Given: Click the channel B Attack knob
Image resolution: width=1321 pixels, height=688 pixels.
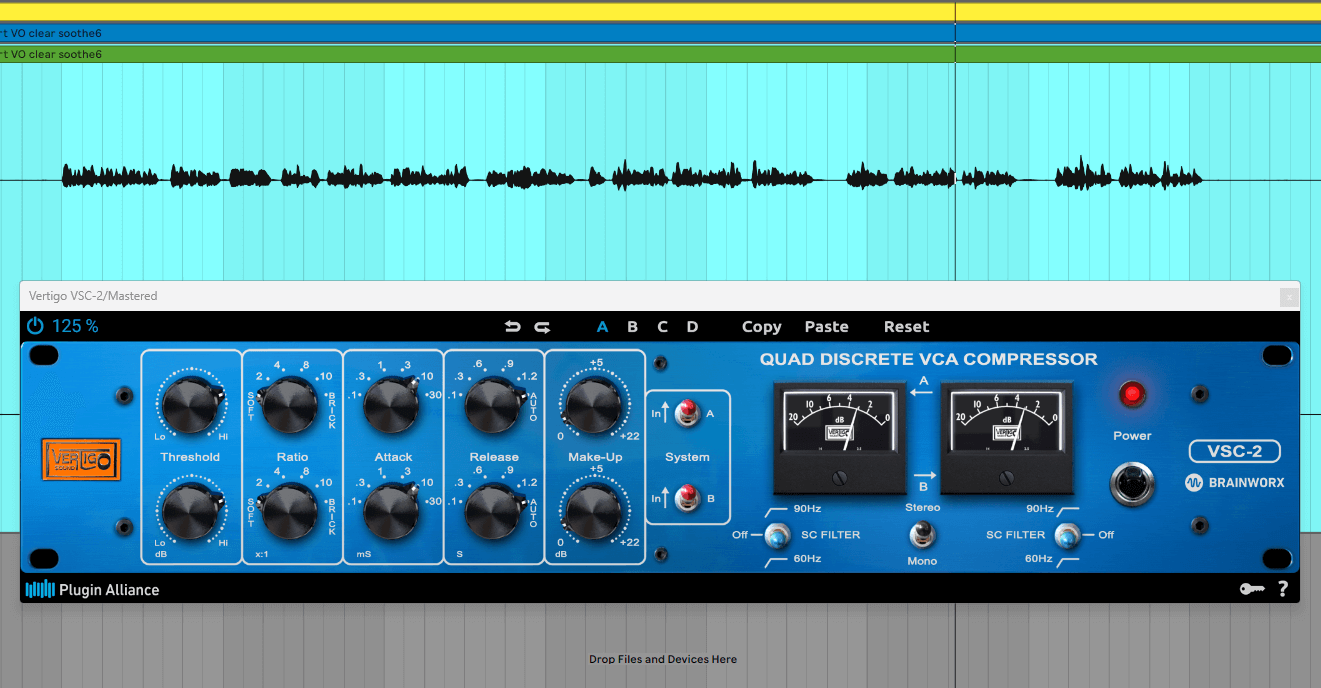Looking at the screenshot, I should (392, 510).
